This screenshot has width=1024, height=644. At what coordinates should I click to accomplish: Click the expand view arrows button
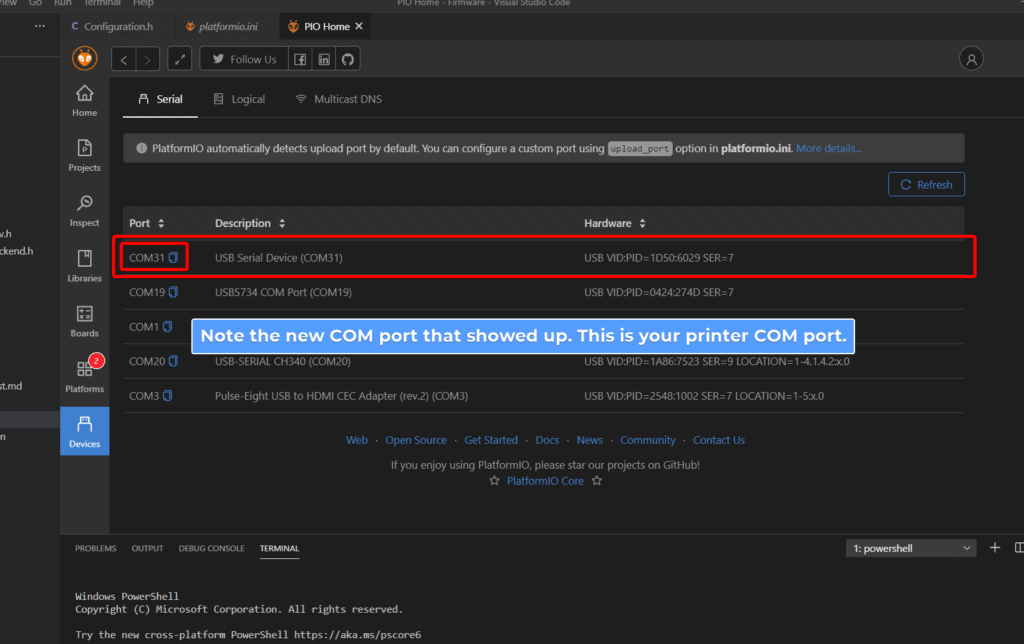tap(180, 59)
